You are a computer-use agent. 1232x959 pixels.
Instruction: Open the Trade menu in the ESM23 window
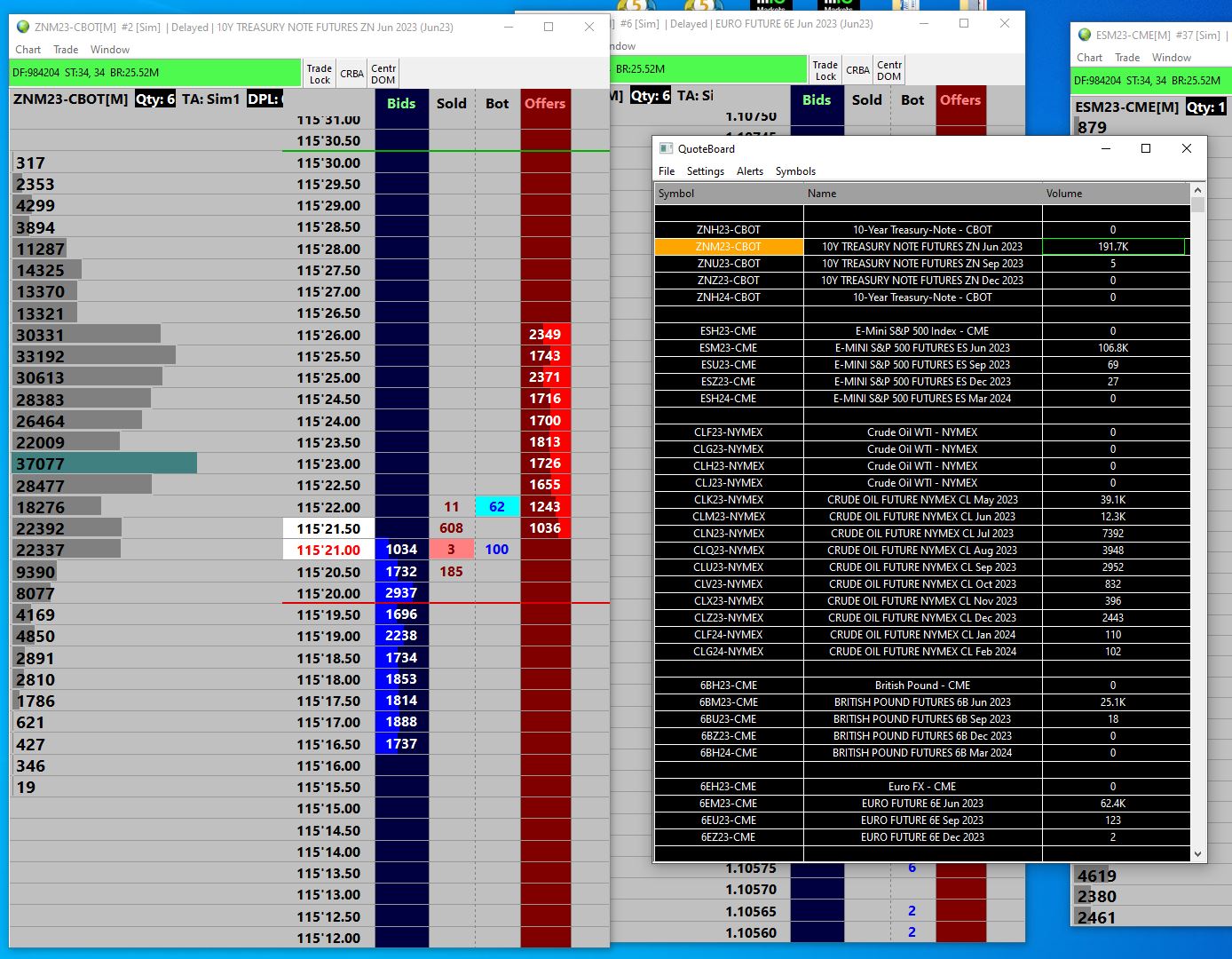[x=1127, y=58]
